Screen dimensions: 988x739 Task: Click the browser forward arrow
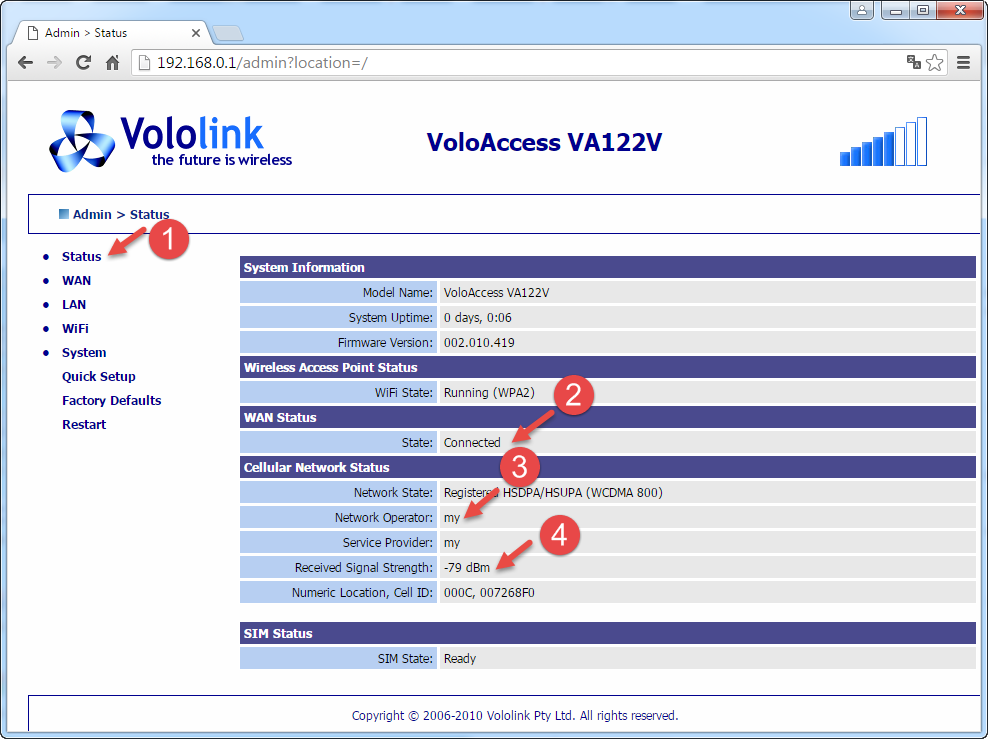pos(54,62)
